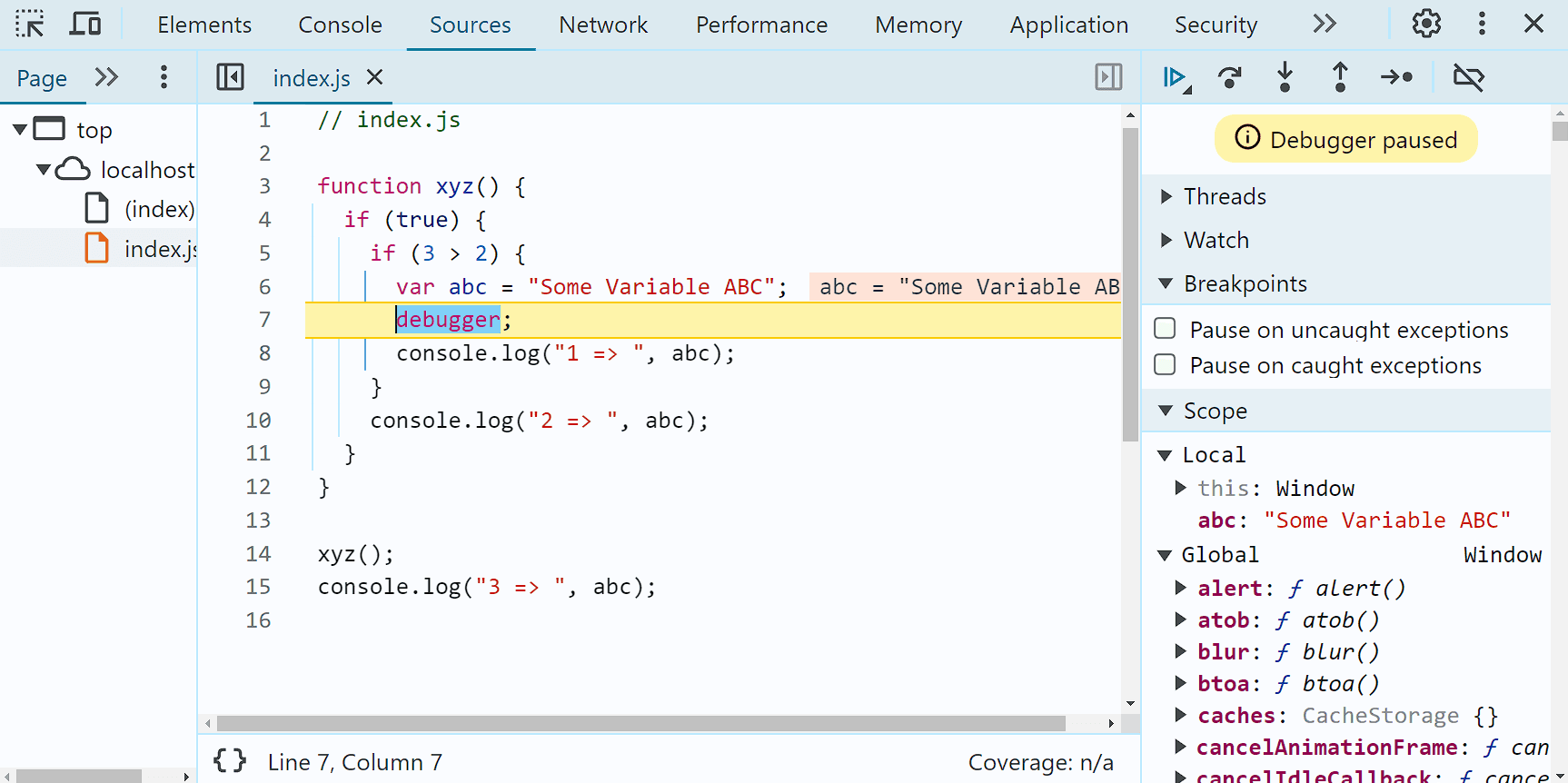Switch to the Elements tab
This screenshot has height=783, width=1568.
tap(204, 25)
